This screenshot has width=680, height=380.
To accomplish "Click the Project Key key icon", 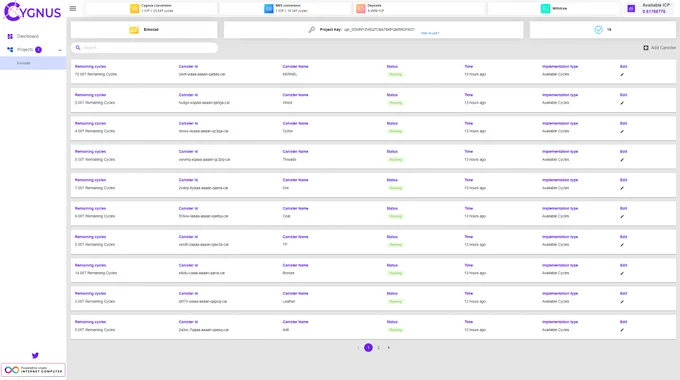I will tap(311, 29).
